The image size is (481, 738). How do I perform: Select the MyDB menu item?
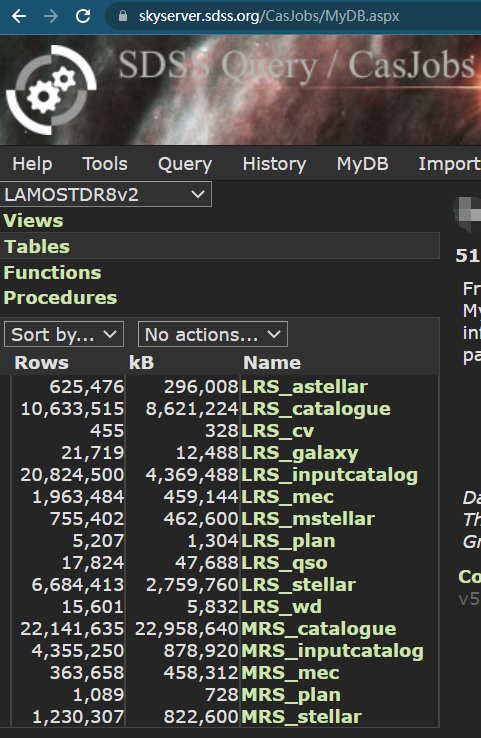point(362,164)
